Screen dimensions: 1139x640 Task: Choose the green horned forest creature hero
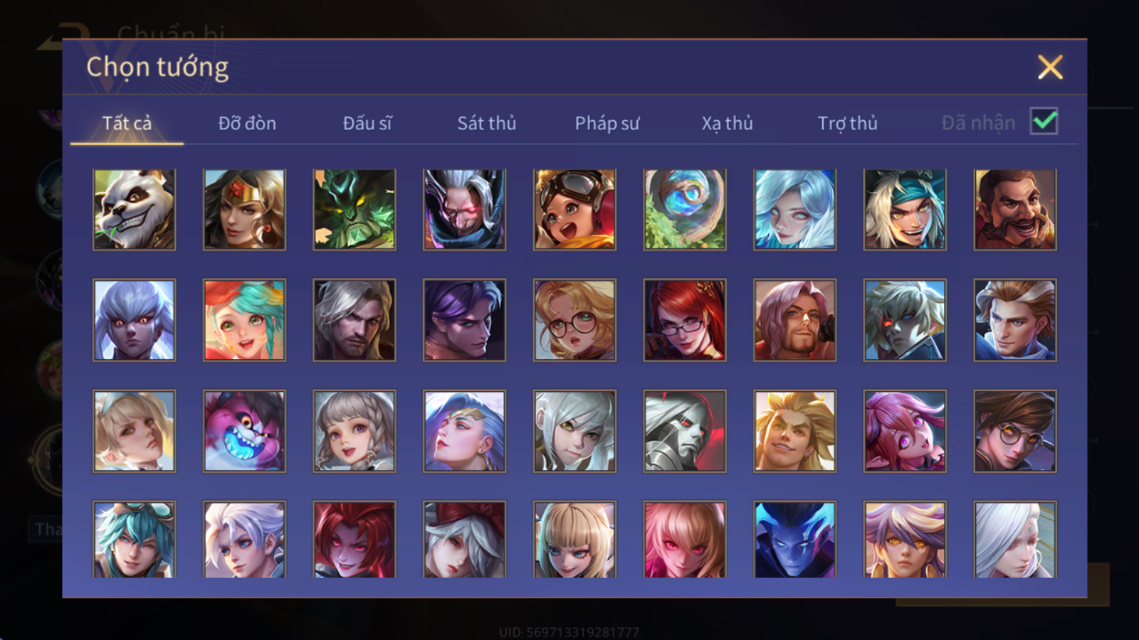click(354, 210)
